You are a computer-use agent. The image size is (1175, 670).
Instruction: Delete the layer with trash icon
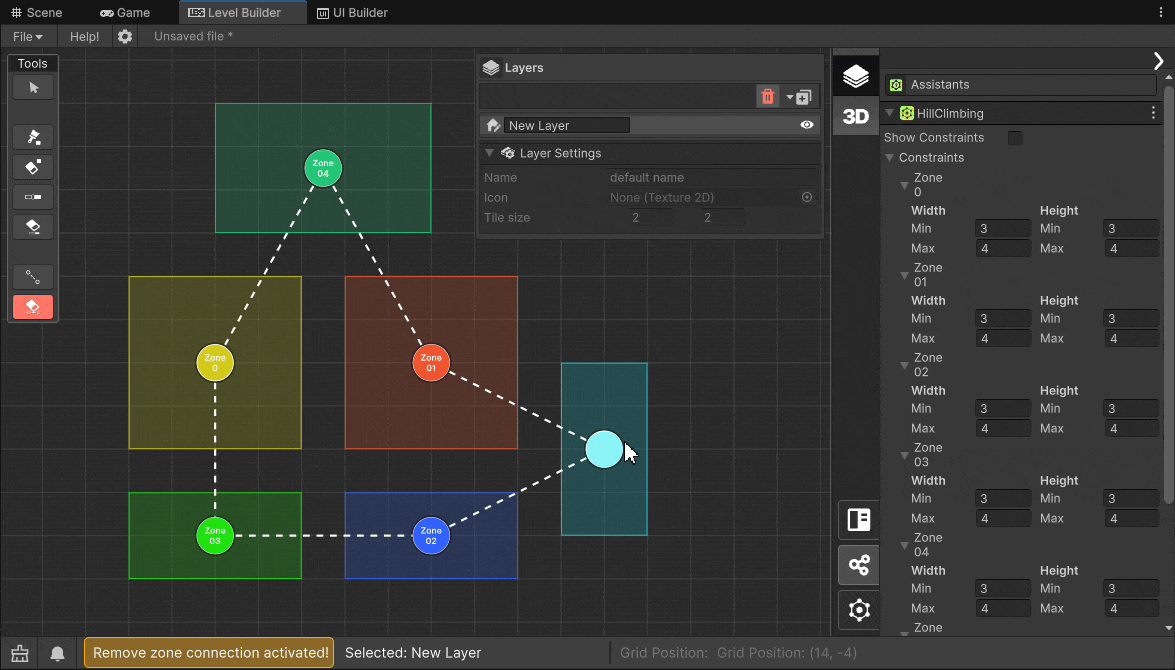pos(767,97)
